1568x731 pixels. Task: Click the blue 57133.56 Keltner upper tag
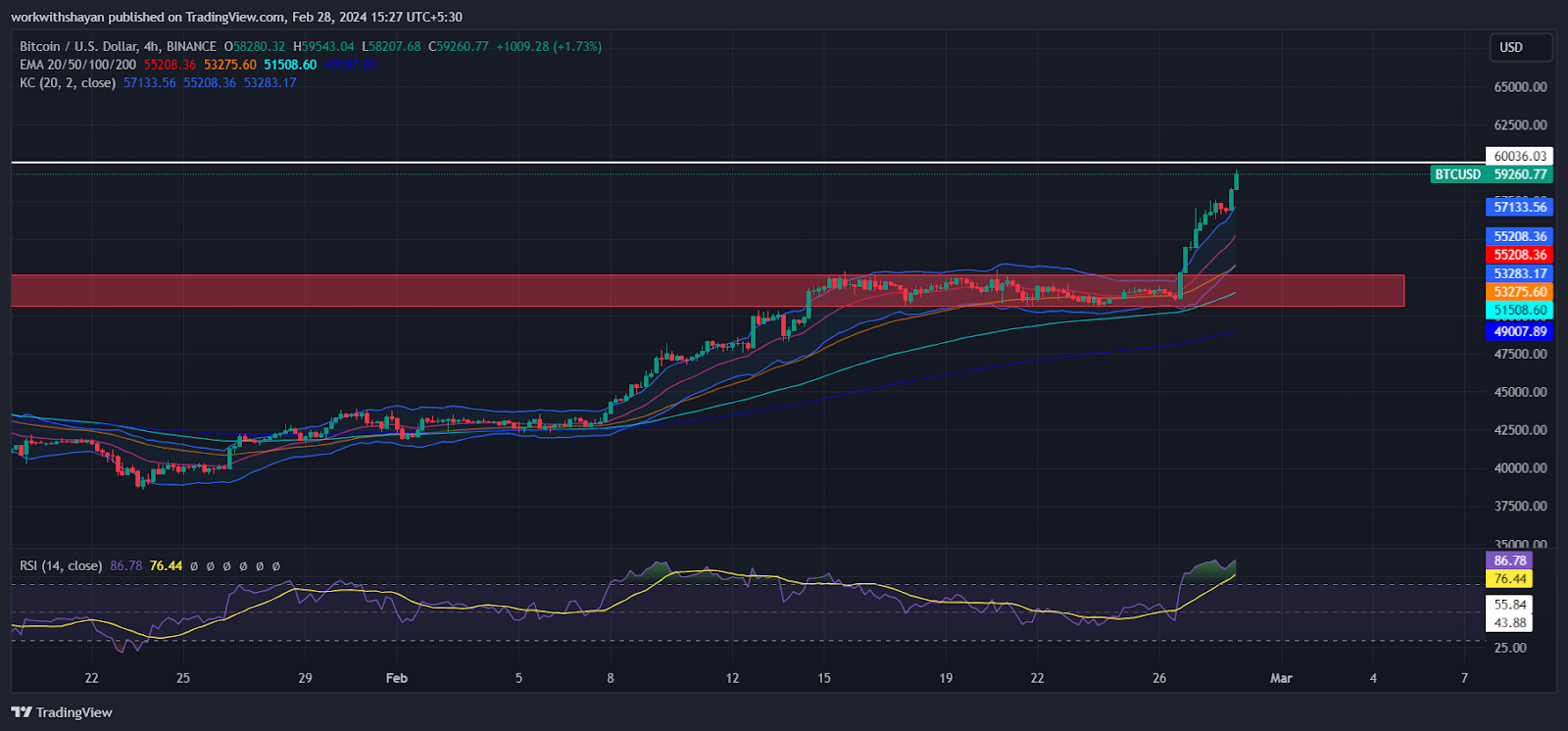pos(1519,207)
